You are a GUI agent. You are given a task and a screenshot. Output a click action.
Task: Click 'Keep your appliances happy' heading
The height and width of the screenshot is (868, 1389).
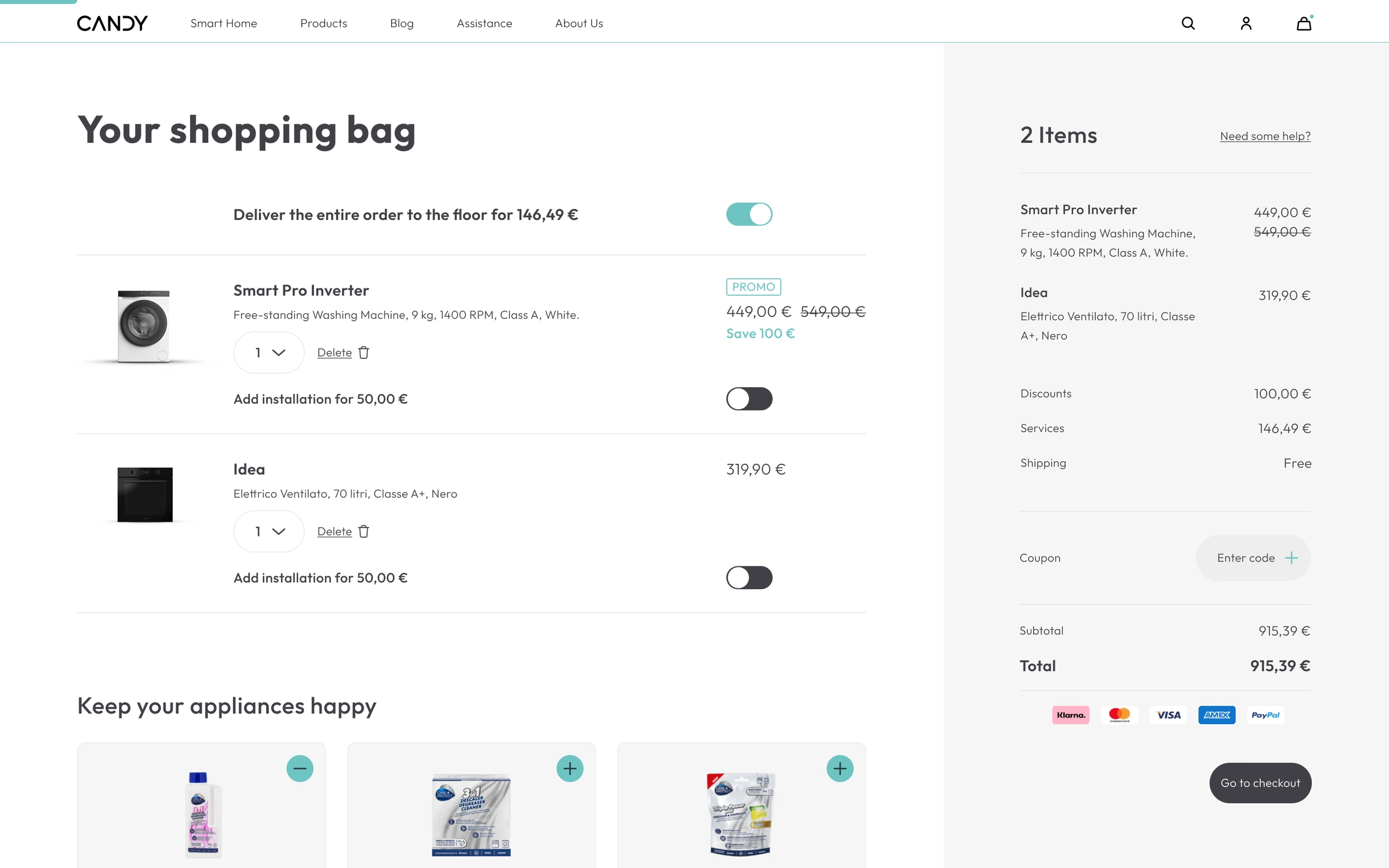tap(227, 706)
